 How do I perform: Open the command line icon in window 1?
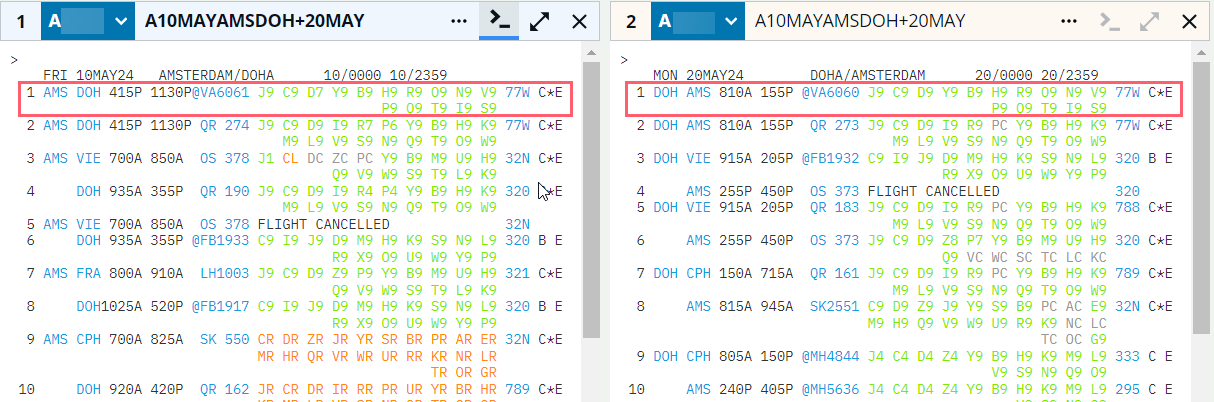click(498, 21)
